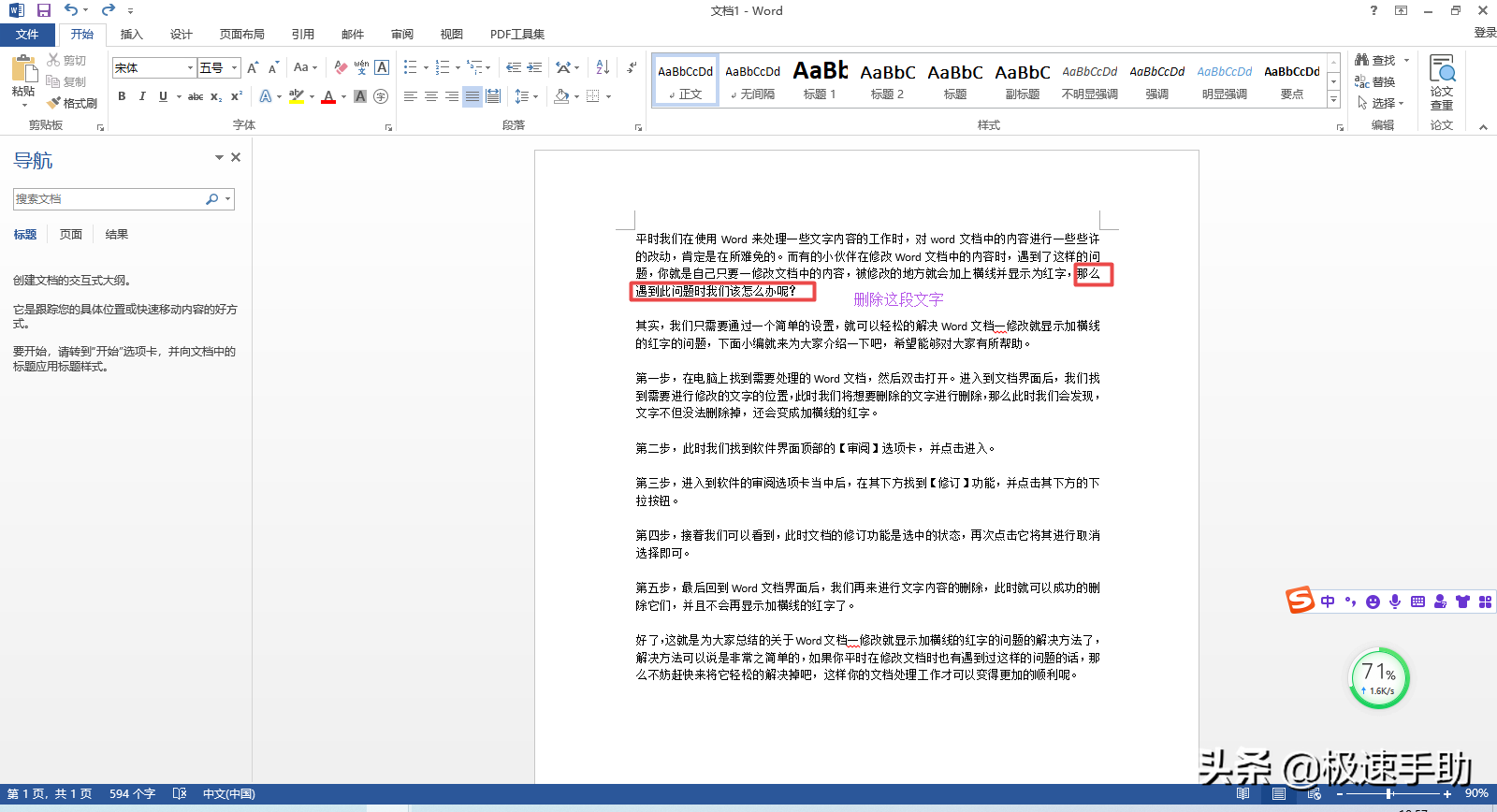Click the 替换 (Replace) button
Screen dimensions: 1497x812
coord(1375,81)
